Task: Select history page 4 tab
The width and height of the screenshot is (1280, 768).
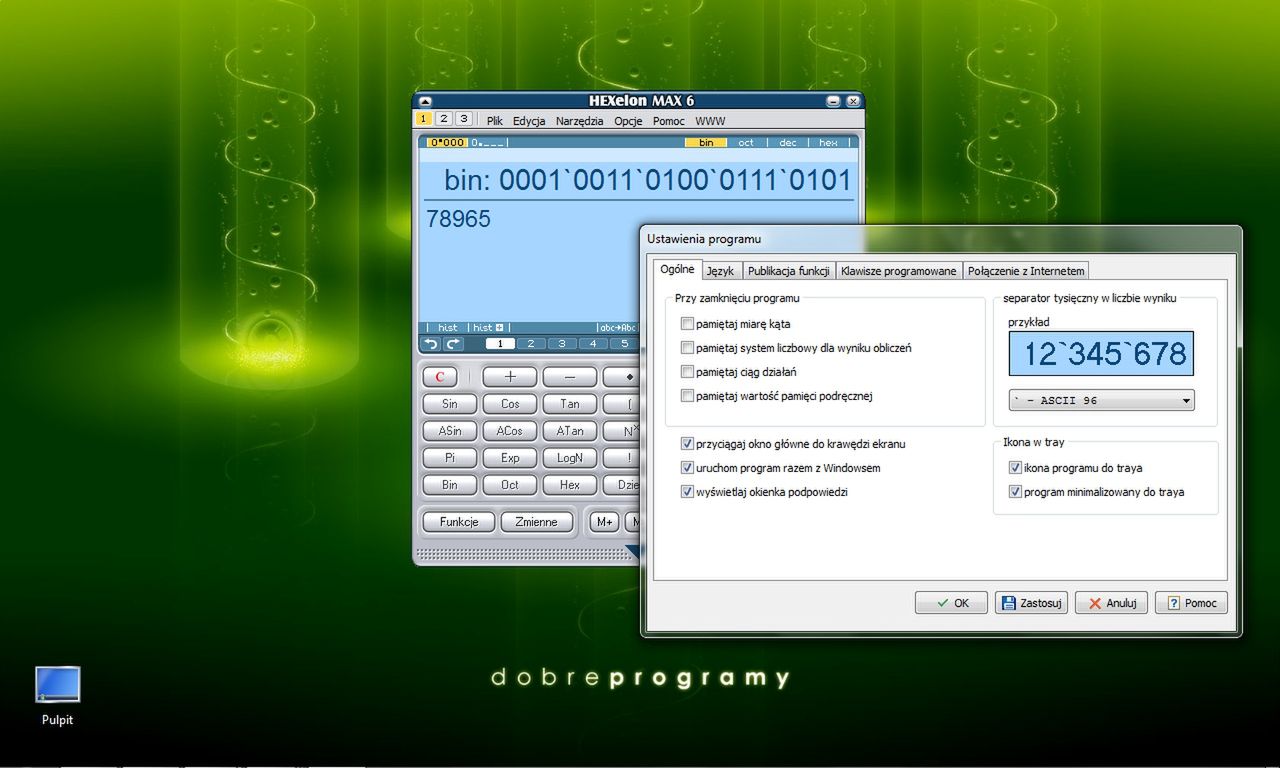Action: tap(594, 344)
